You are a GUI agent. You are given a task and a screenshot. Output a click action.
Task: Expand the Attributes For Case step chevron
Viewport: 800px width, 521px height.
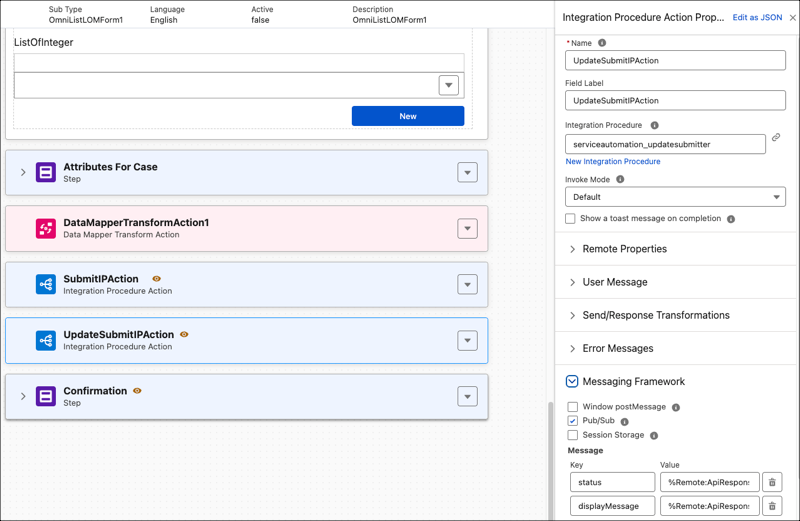(x=23, y=172)
